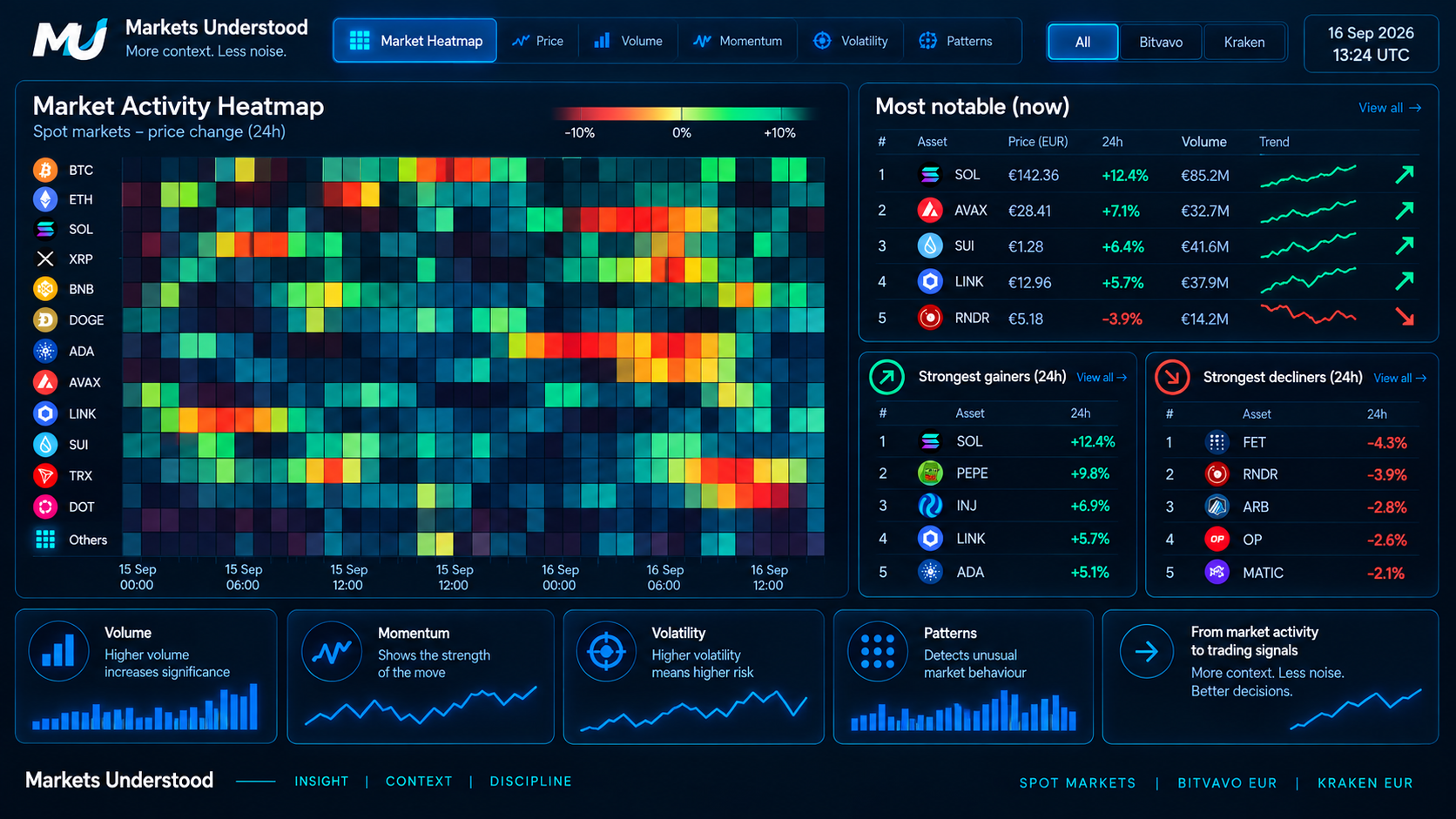Click the FET icon in Strongest decliners
The image size is (1456, 819).
(x=1217, y=442)
